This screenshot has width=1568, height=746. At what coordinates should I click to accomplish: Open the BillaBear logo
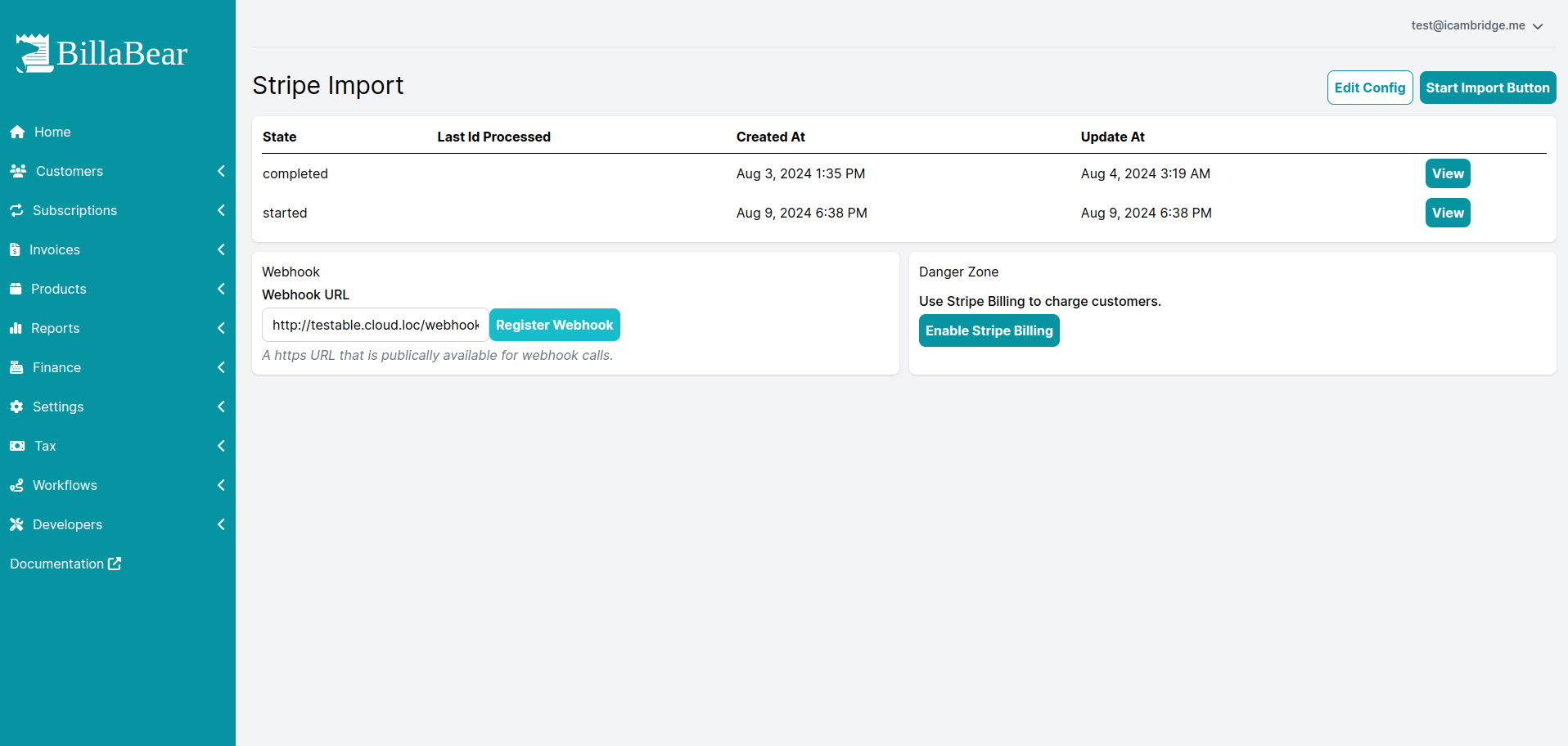pyautogui.click(x=100, y=52)
